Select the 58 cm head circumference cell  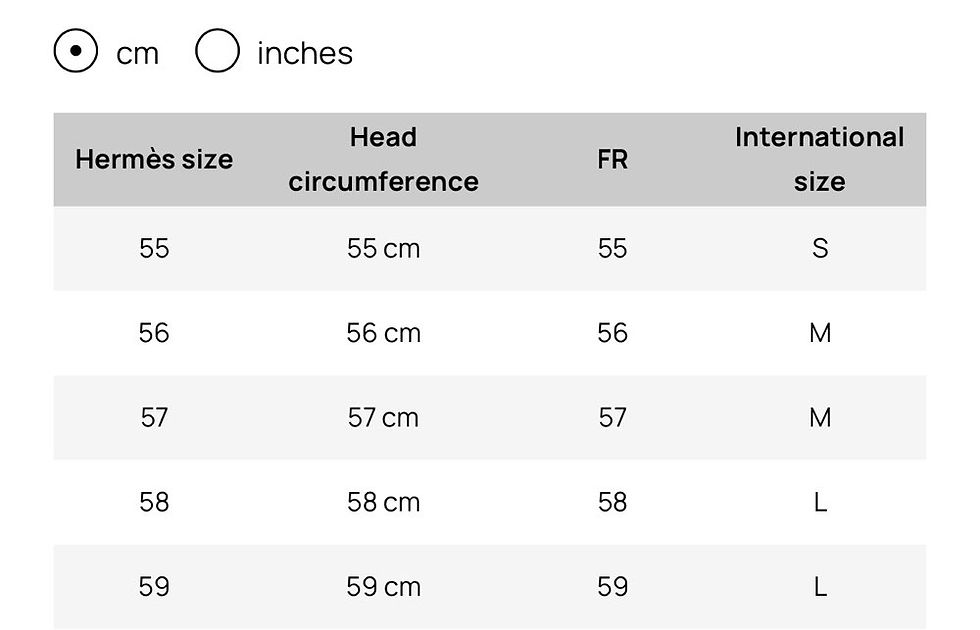pos(383,502)
